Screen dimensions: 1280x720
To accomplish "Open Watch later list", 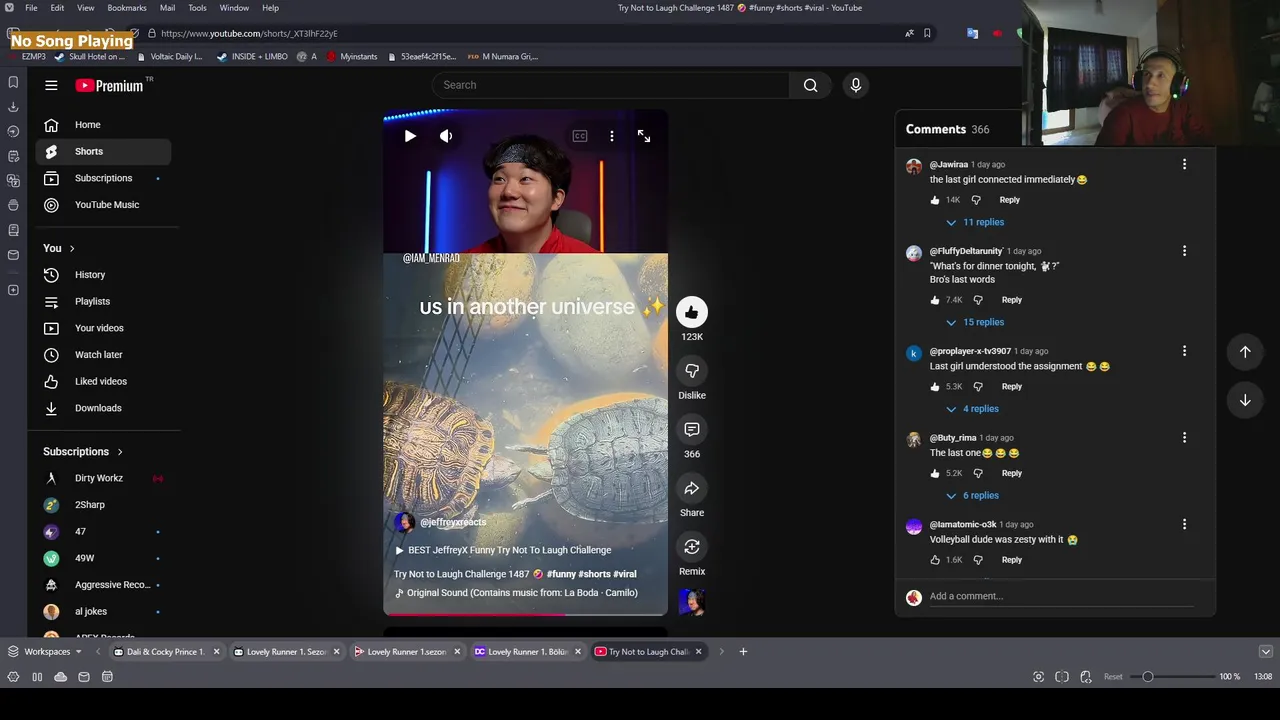I will point(103,355).
